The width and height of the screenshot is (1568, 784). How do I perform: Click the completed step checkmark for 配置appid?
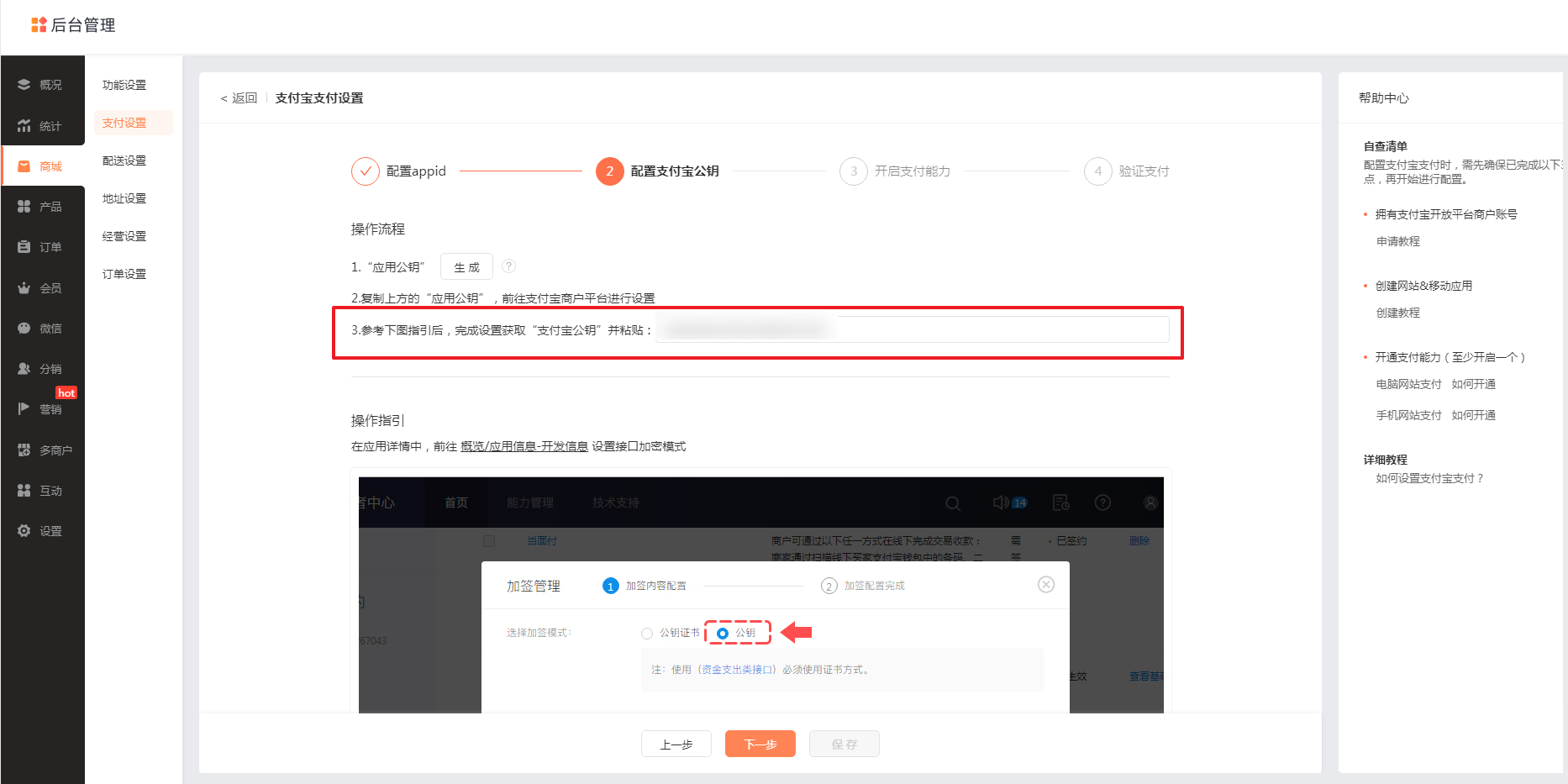366,171
